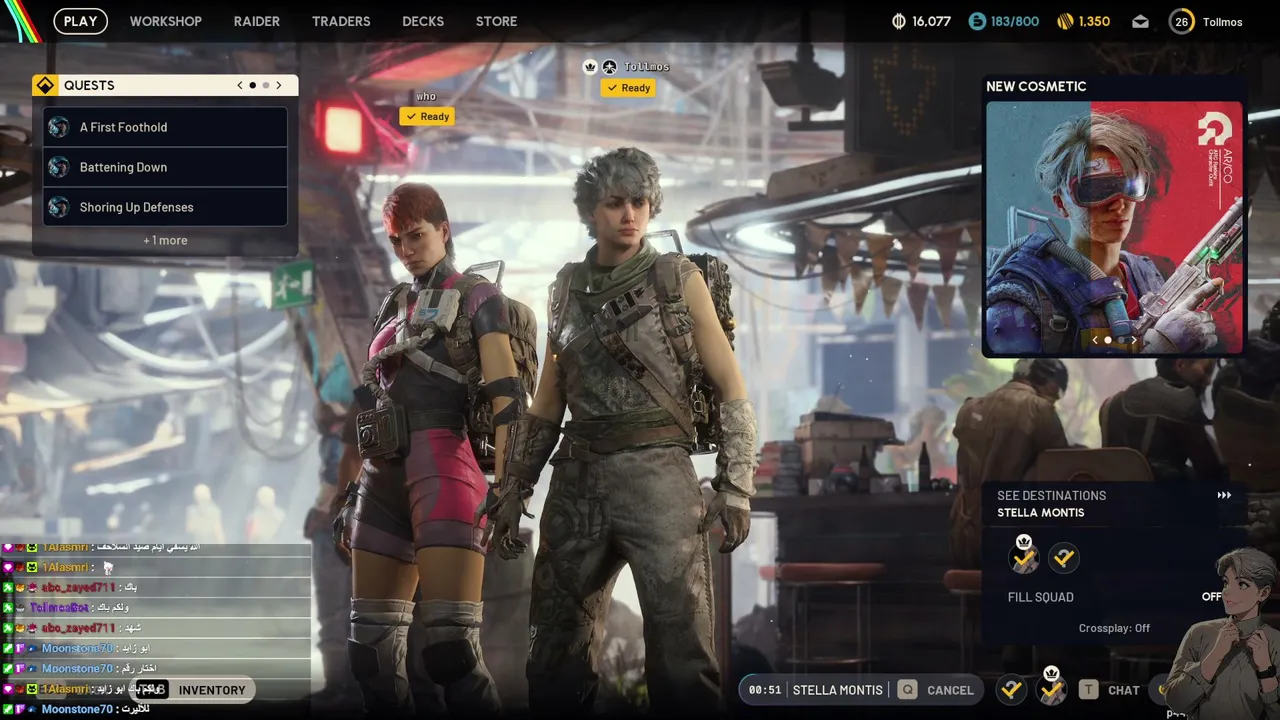Open the Tollmos player profile name
The image size is (1280, 720).
click(x=1222, y=21)
